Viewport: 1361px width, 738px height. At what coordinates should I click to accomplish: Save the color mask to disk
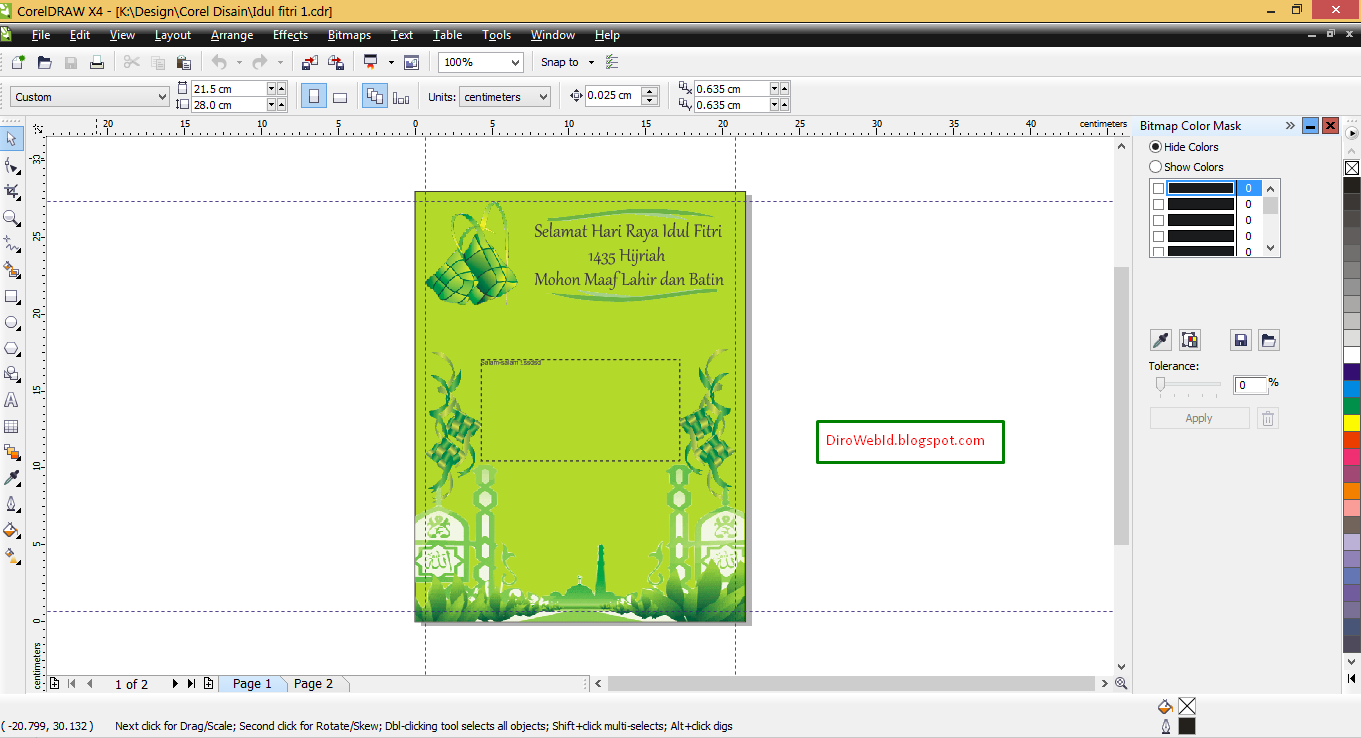click(1240, 340)
